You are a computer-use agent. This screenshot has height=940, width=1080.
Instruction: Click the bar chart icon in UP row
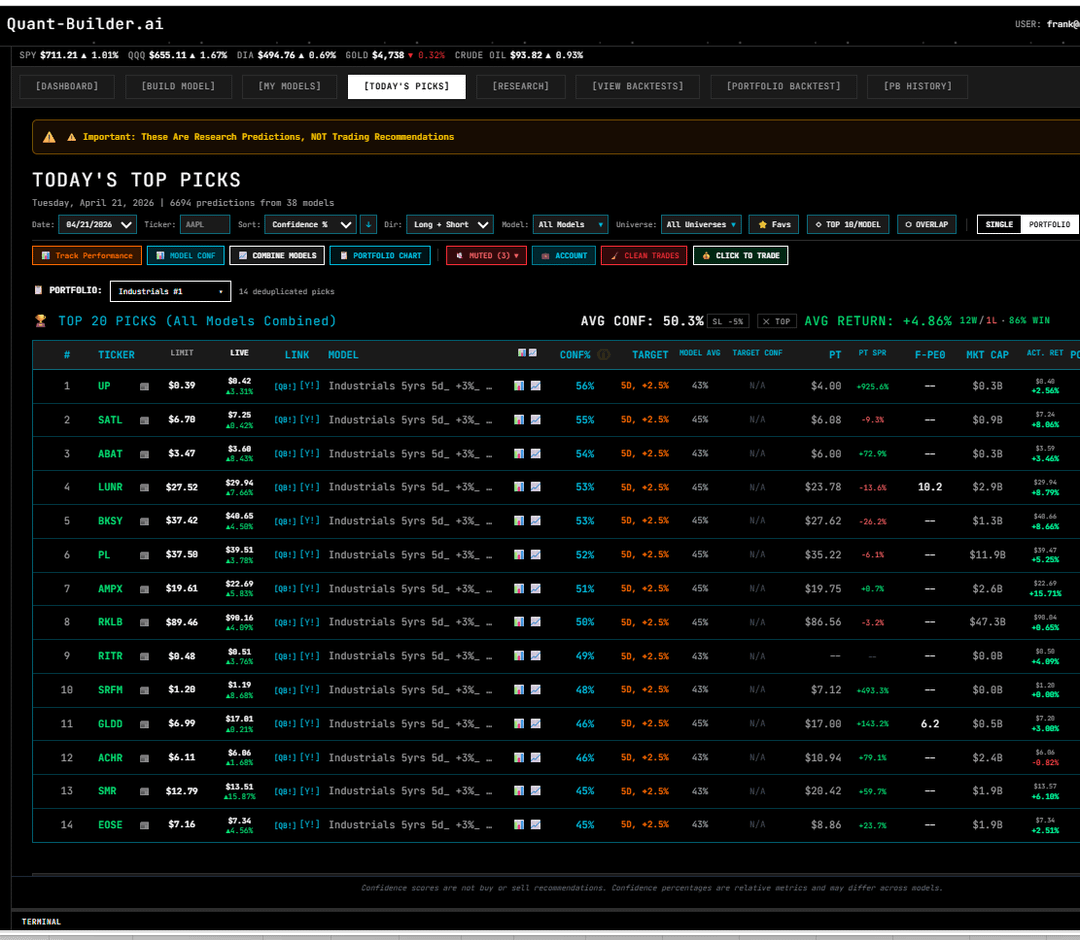[x=518, y=386]
